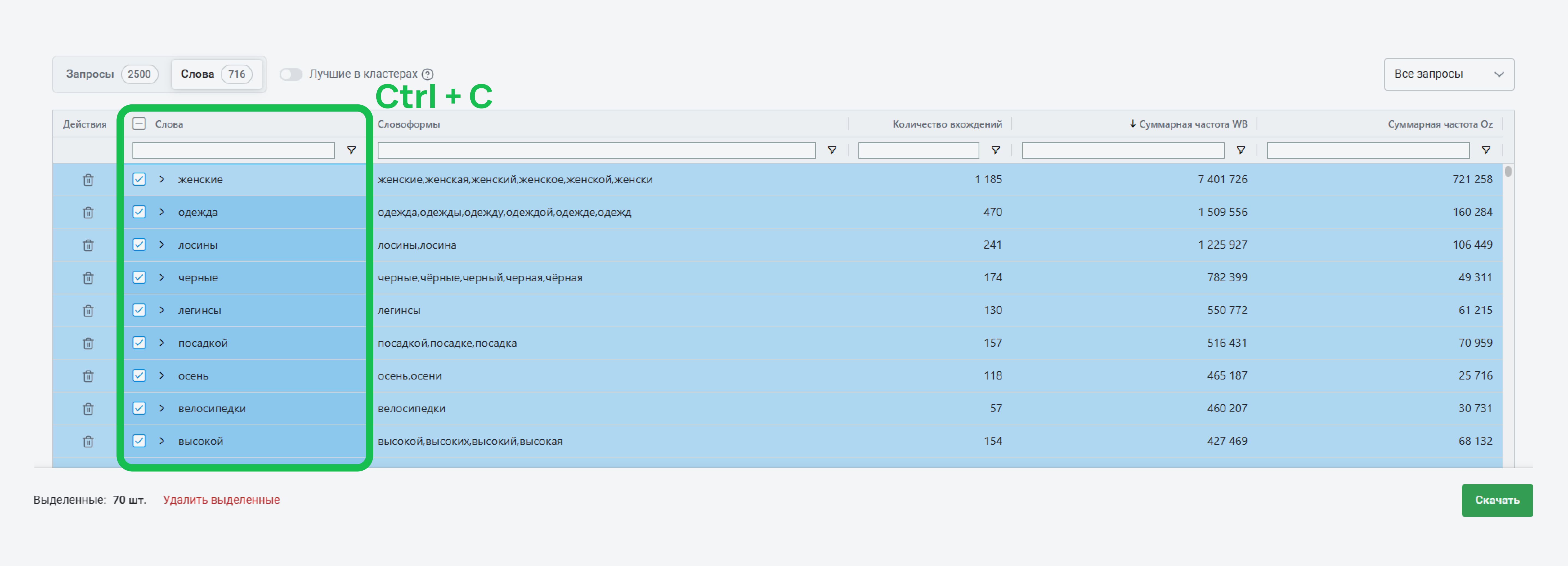This screenshot has height=566, width=1568.
Task: Focus the Суммарная частота WB filter input
Action: tap(1123, 150)
